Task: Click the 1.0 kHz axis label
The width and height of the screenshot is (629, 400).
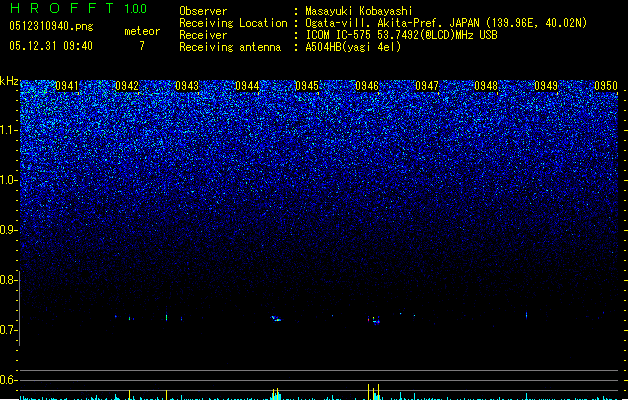Action: click(9, 180)
